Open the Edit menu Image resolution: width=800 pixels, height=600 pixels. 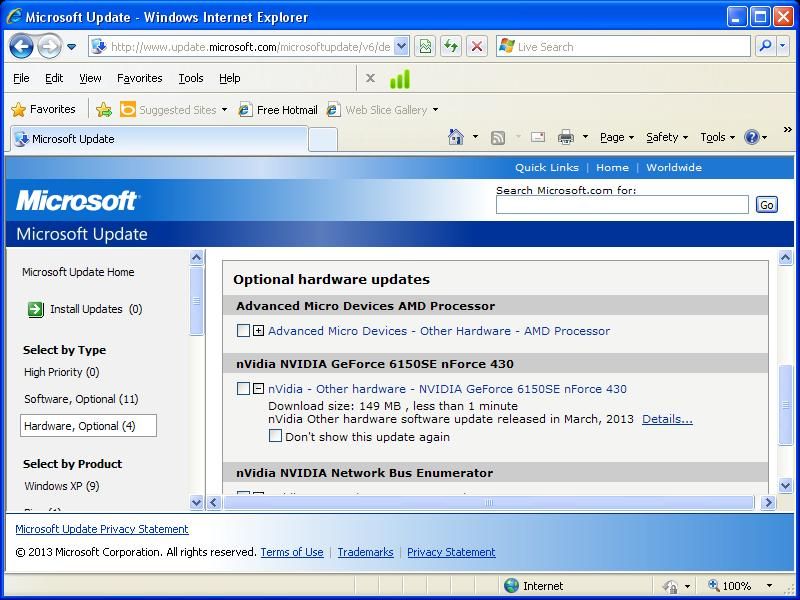pos(54,78)
